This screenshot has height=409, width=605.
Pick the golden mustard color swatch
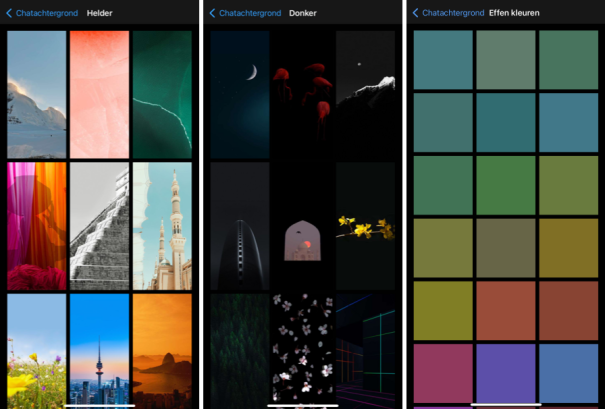coord(569,248)
